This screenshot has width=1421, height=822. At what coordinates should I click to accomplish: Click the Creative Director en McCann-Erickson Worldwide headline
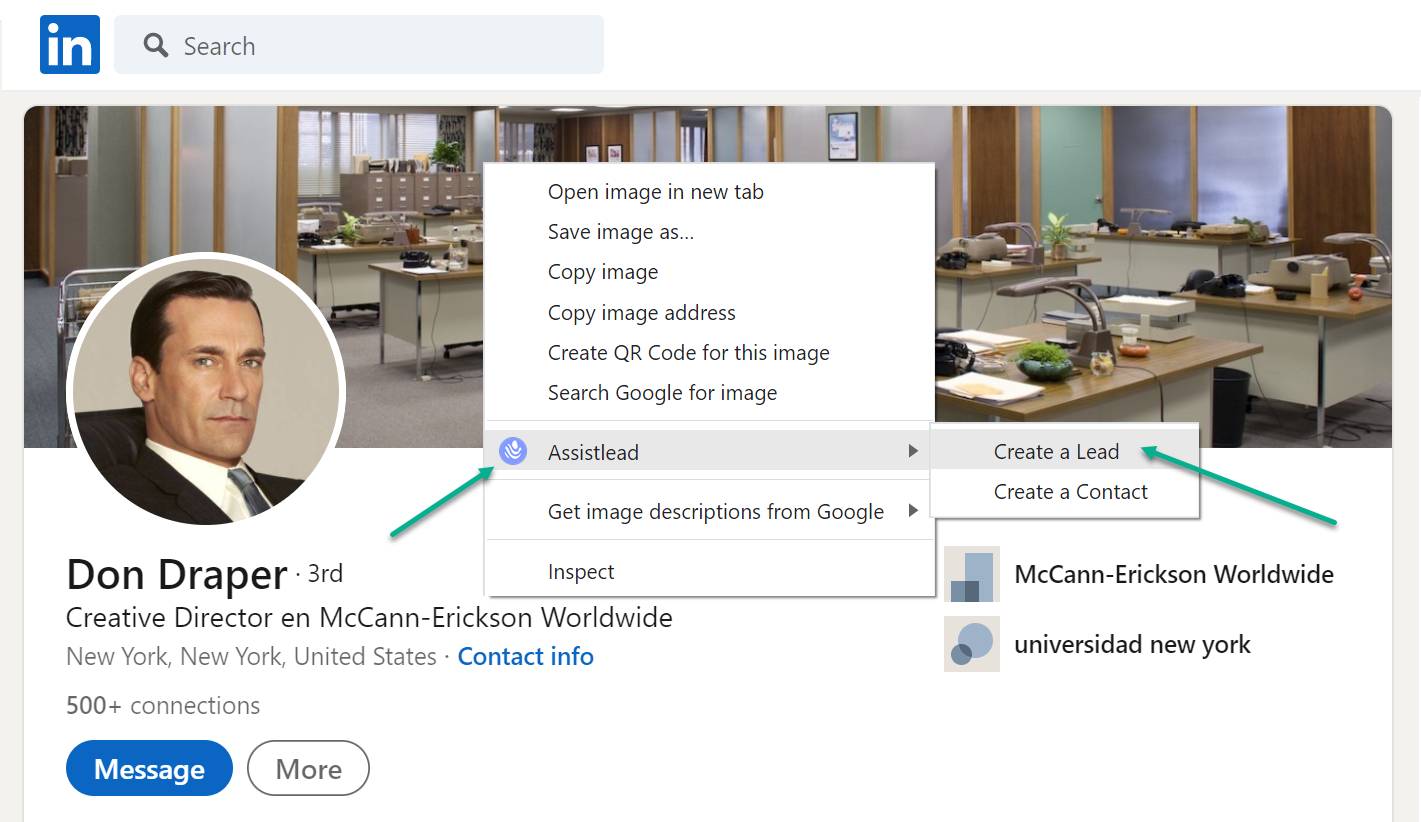tap(369, 617)
